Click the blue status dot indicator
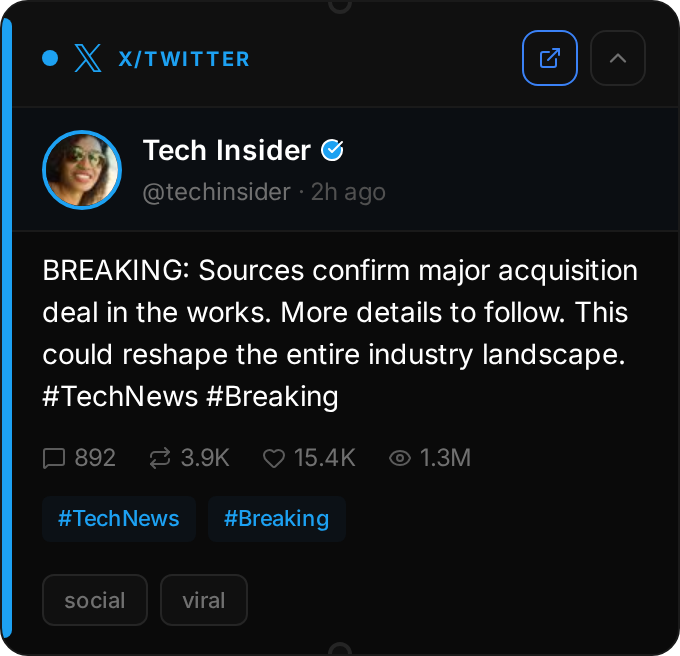The height and width of the screenshot is (656, 680). (51, 59)
